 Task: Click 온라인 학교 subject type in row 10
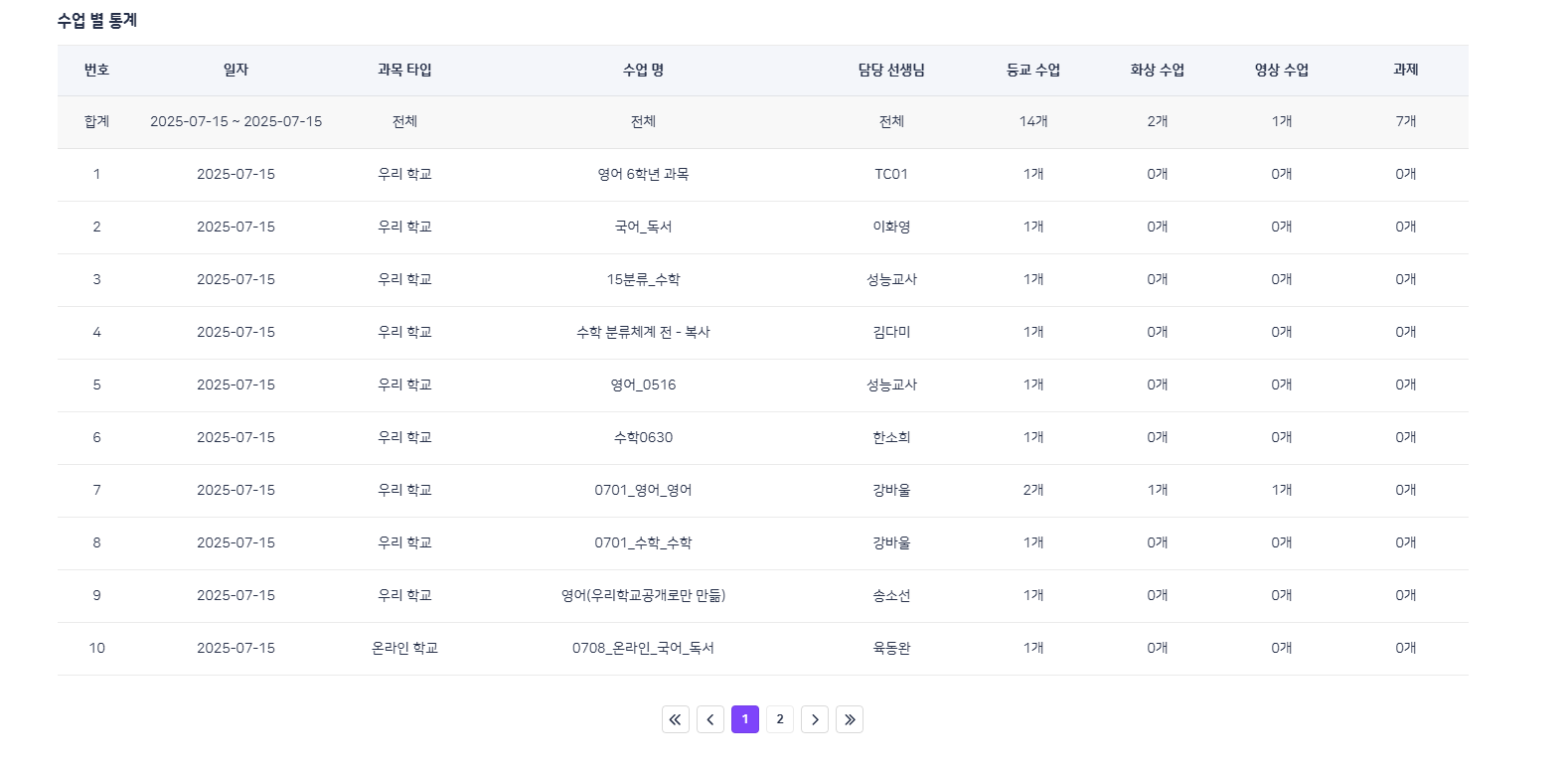point(404,648)
